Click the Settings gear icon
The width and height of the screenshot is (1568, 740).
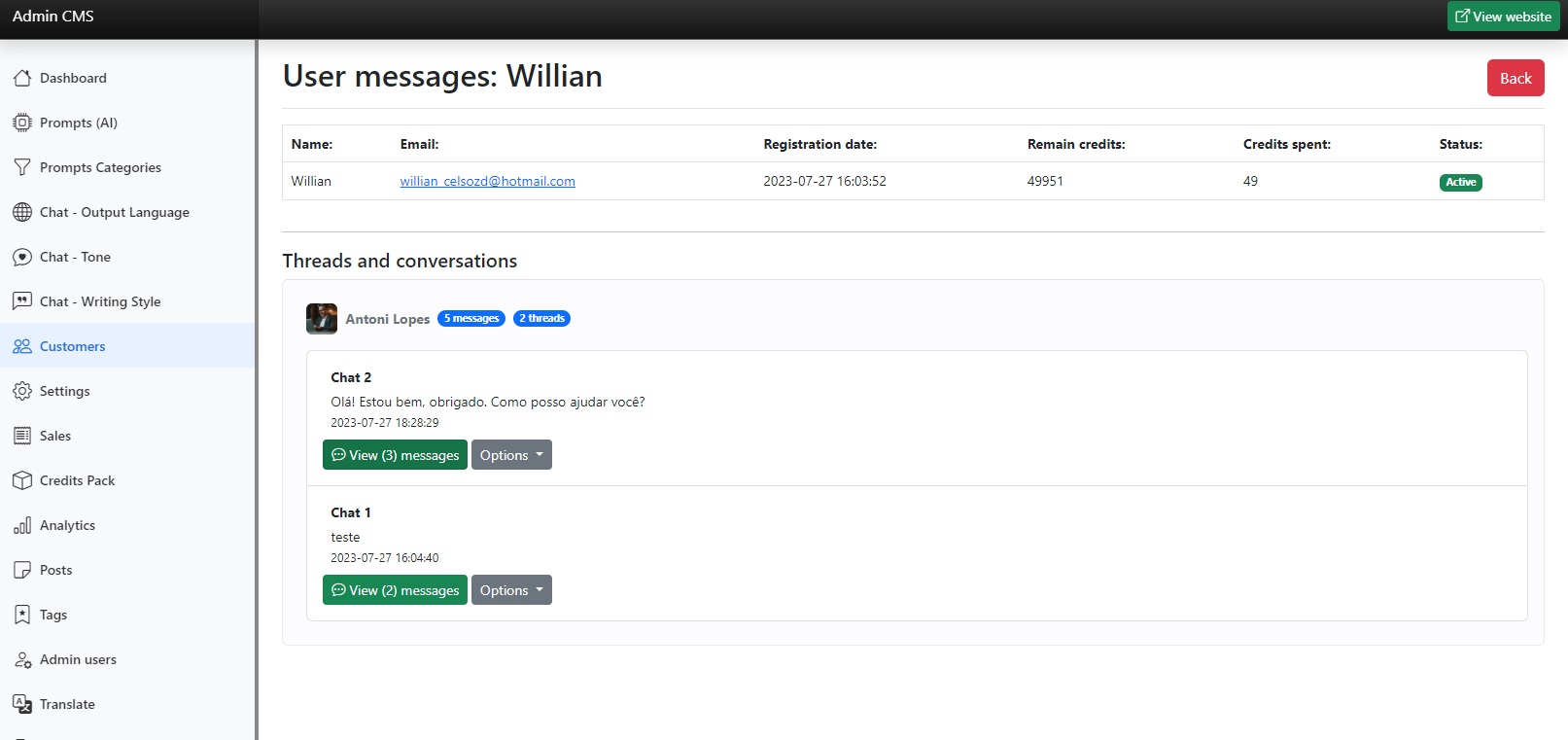[22, 391]
